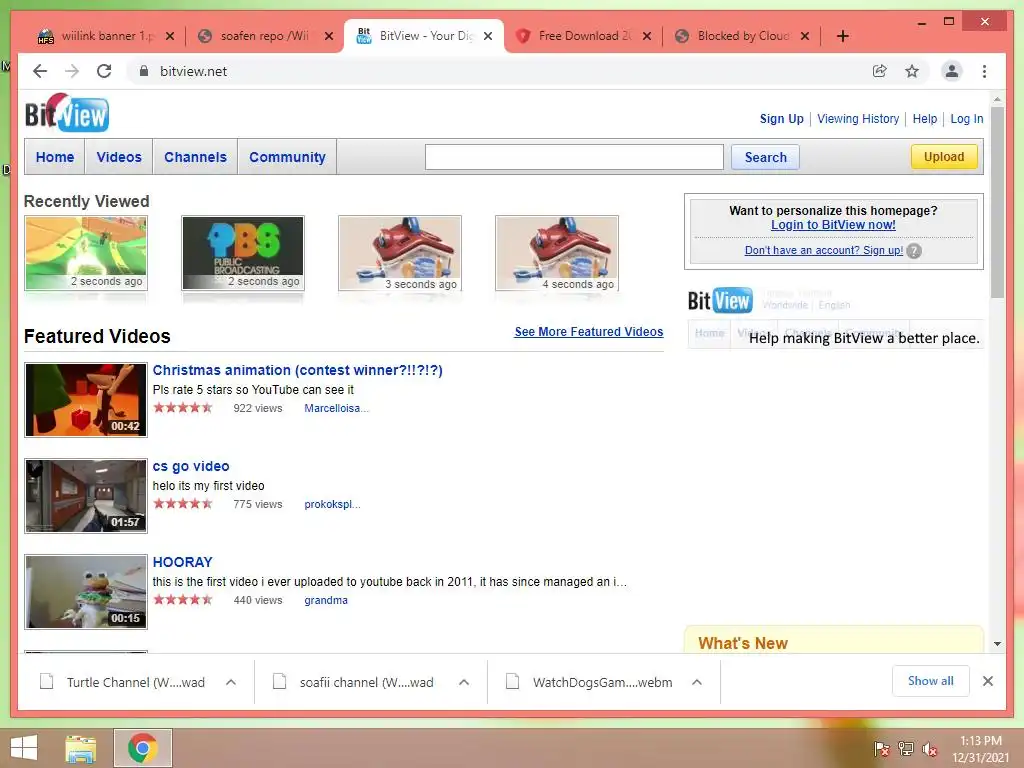Click the scrollbar down arrow

click(997, 644)
